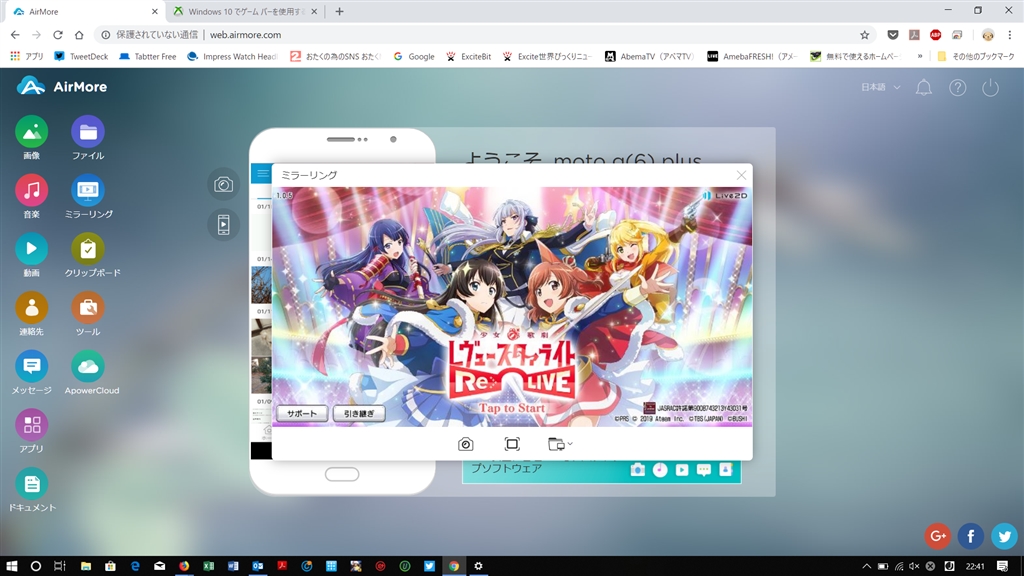Screen dimensions: 1024x576
Task: Enter fullscreen mirroring mode
Action: [512, 444]
